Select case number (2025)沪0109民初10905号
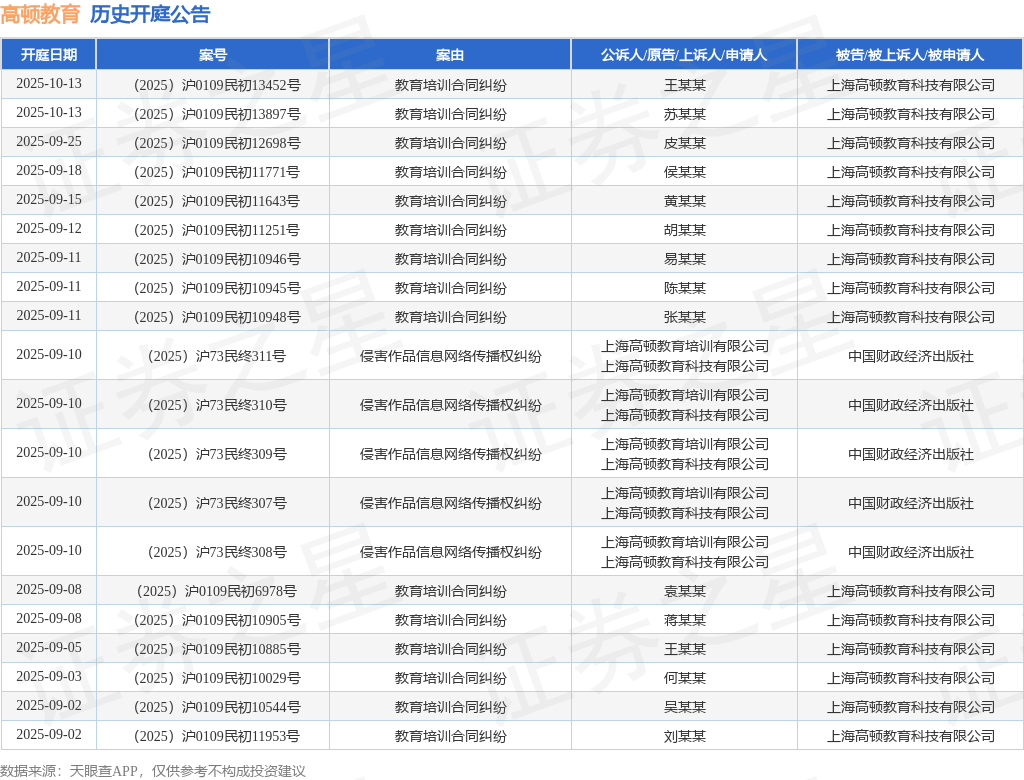1024x780 pixels. pos(217,620)
